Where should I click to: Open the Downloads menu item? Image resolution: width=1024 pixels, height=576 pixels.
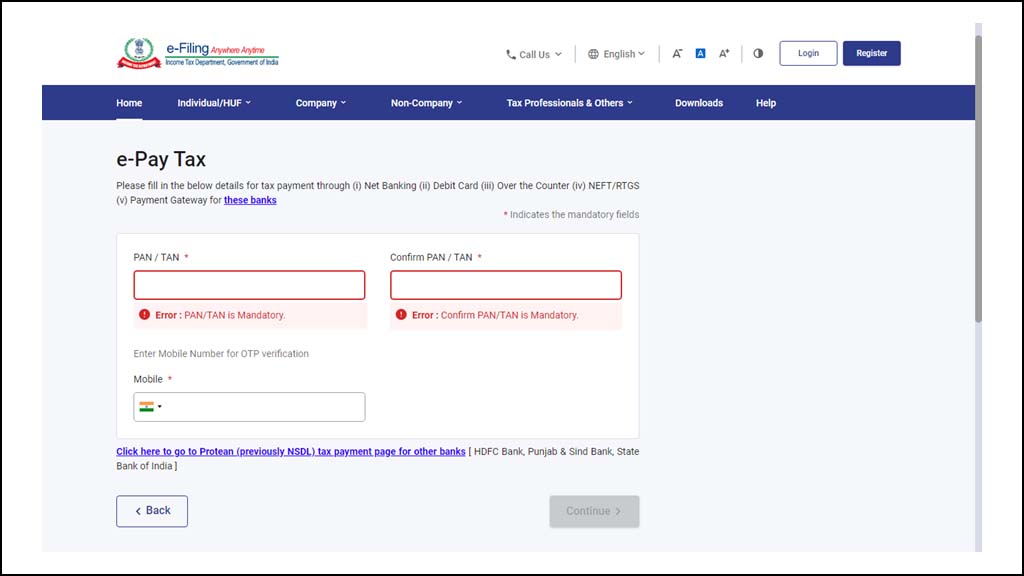click(x=699, y=103)
